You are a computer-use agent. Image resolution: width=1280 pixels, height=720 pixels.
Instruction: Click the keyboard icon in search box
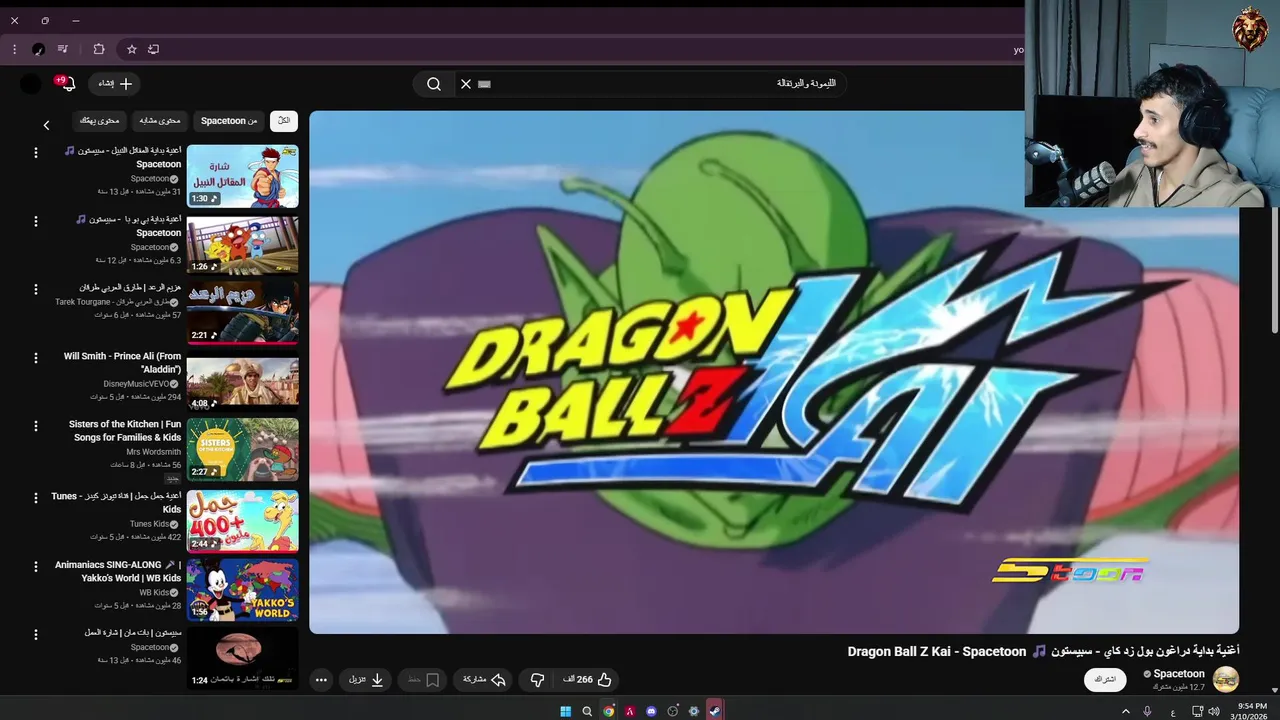pyautogui.click(x=485, y=84)
